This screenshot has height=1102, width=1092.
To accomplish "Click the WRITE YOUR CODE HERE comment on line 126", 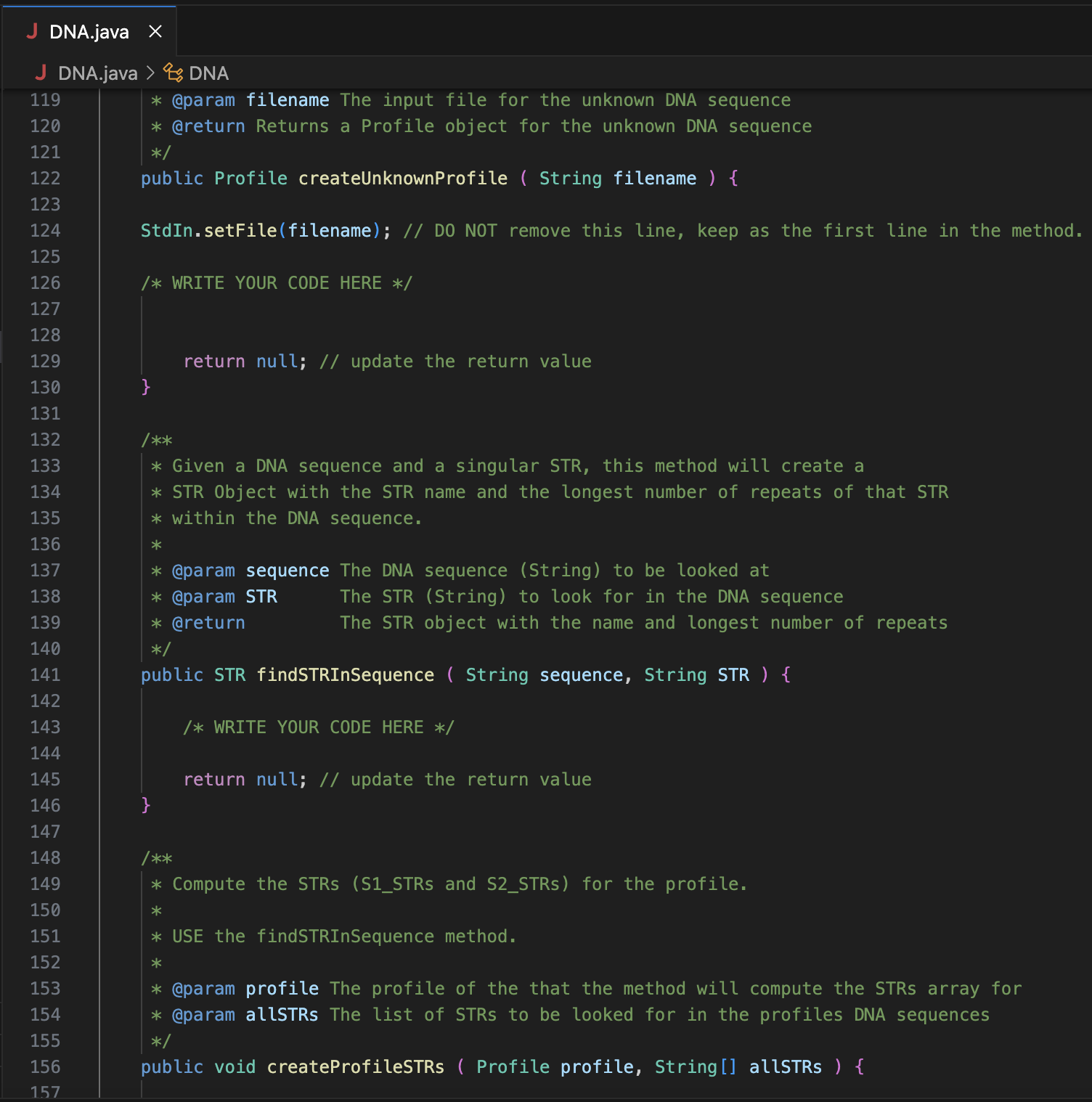I will pyautogui.click(x=277, y=283).
